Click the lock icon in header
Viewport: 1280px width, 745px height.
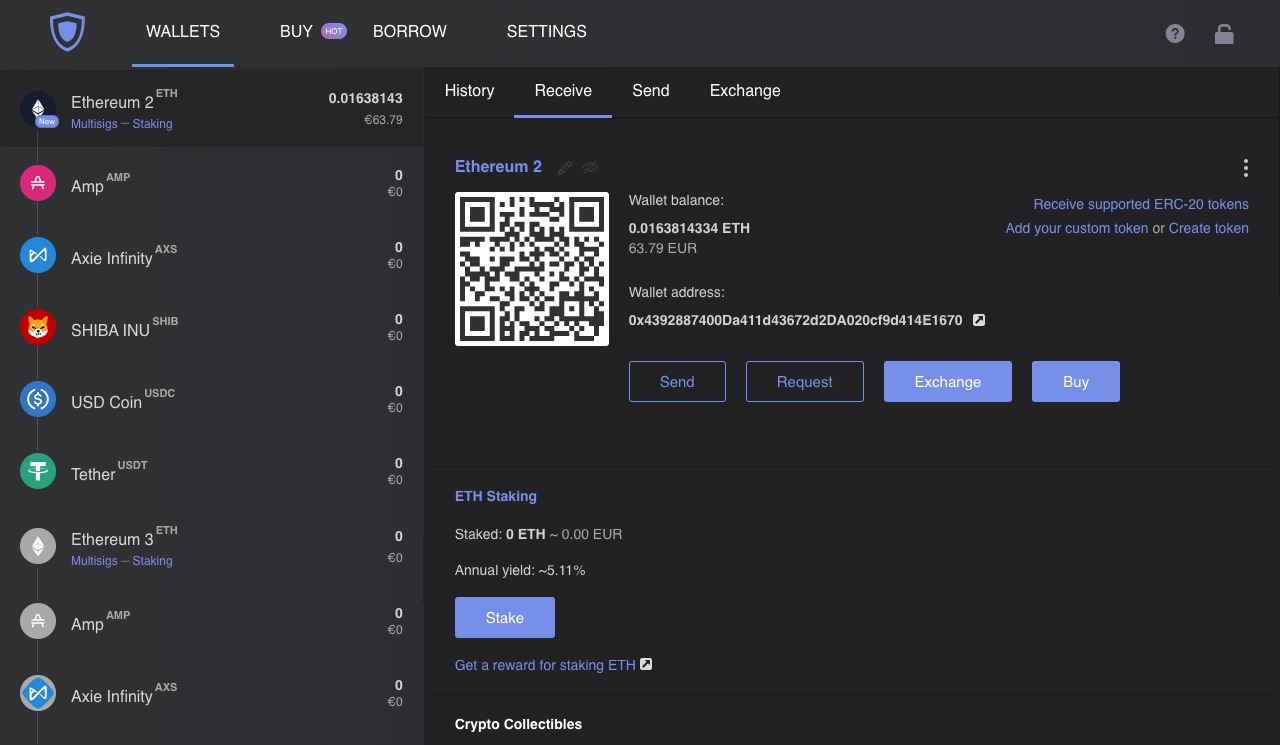[x=1224, y=33]
